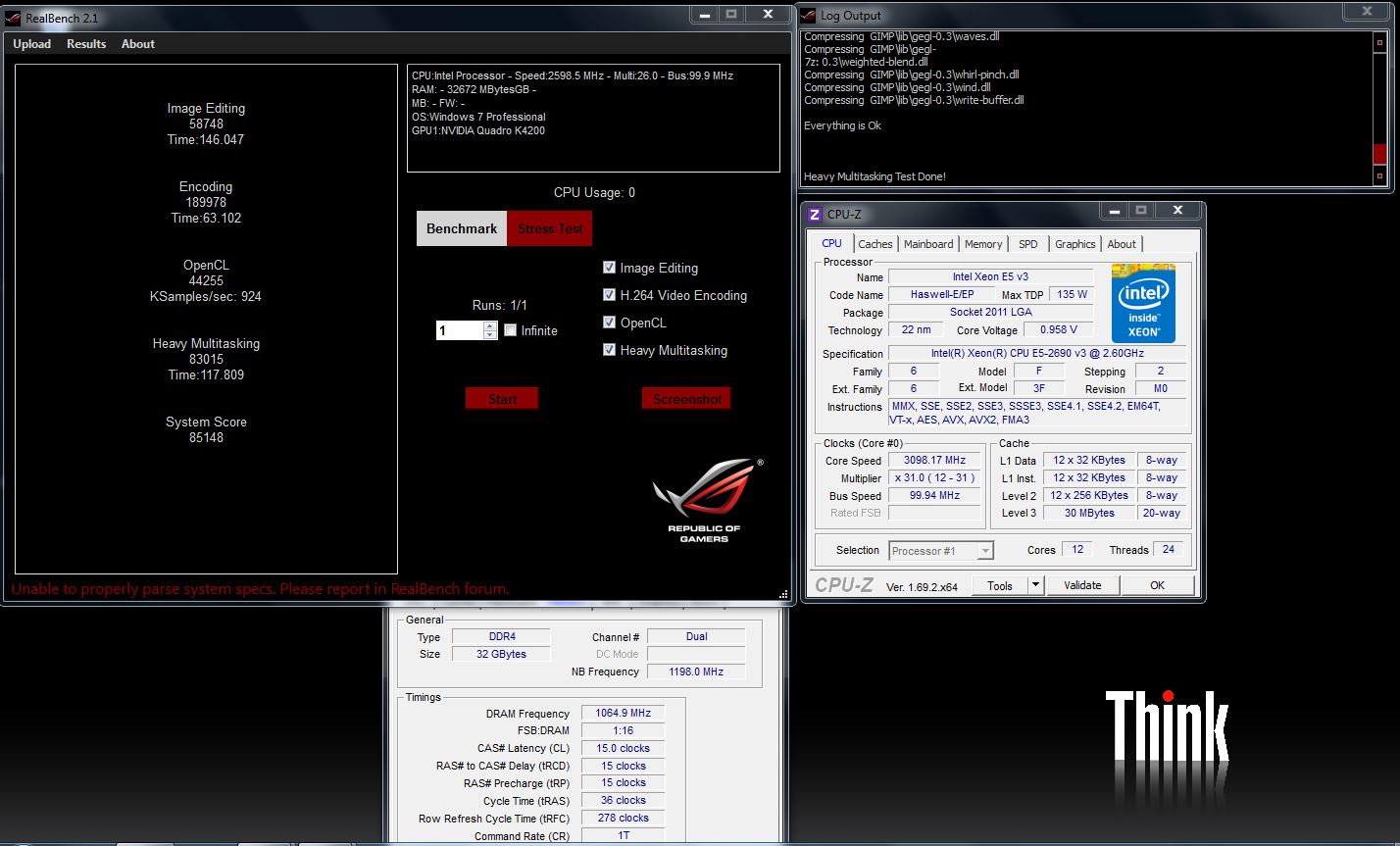1400x846 pixels.
Task: Click the RealBench title bar ROG icon
Action: [14, 18]
